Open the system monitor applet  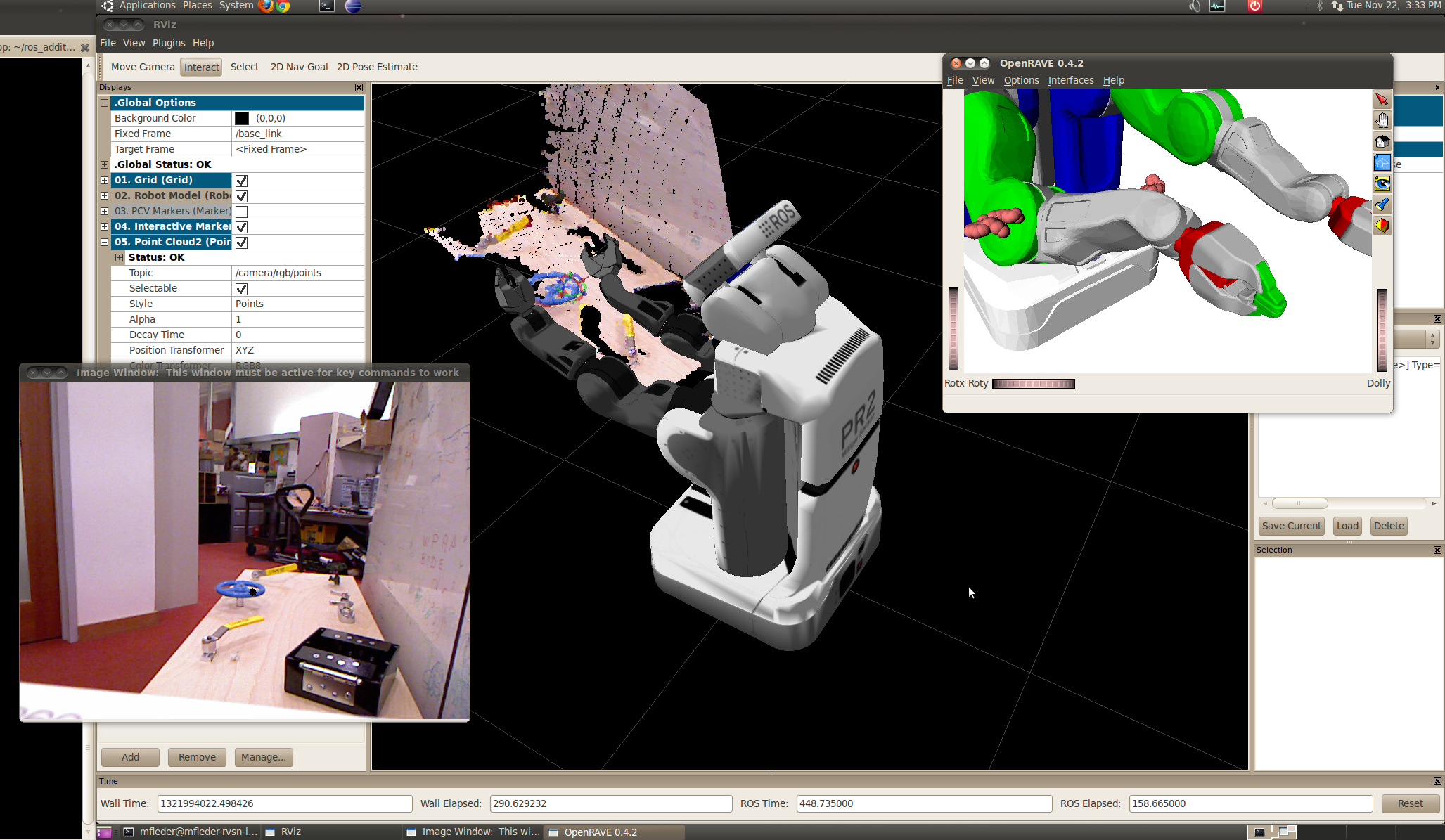[x=1217, y=6]
